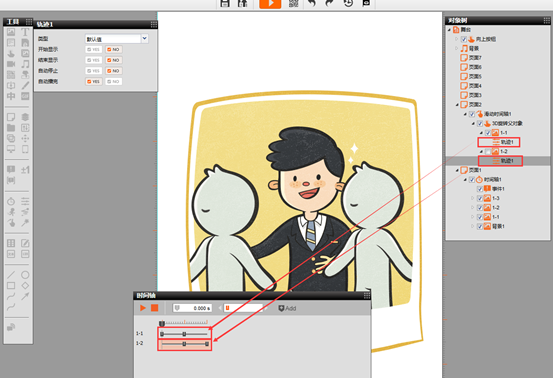The height and width of the screenshot is (378, 553).
Task: Select the monitor screen tool
Action: click(11, 149)
